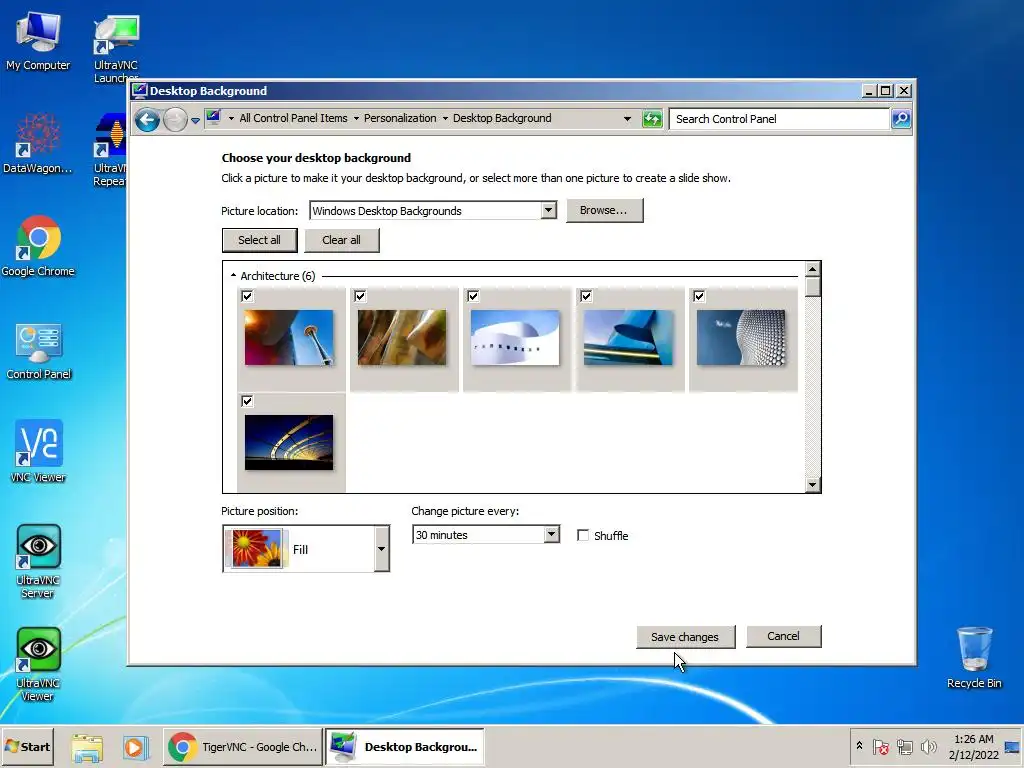Click the greyed Forward arrow button
The height and width of the screenshot is (768, 1024).
click(175, 120)
